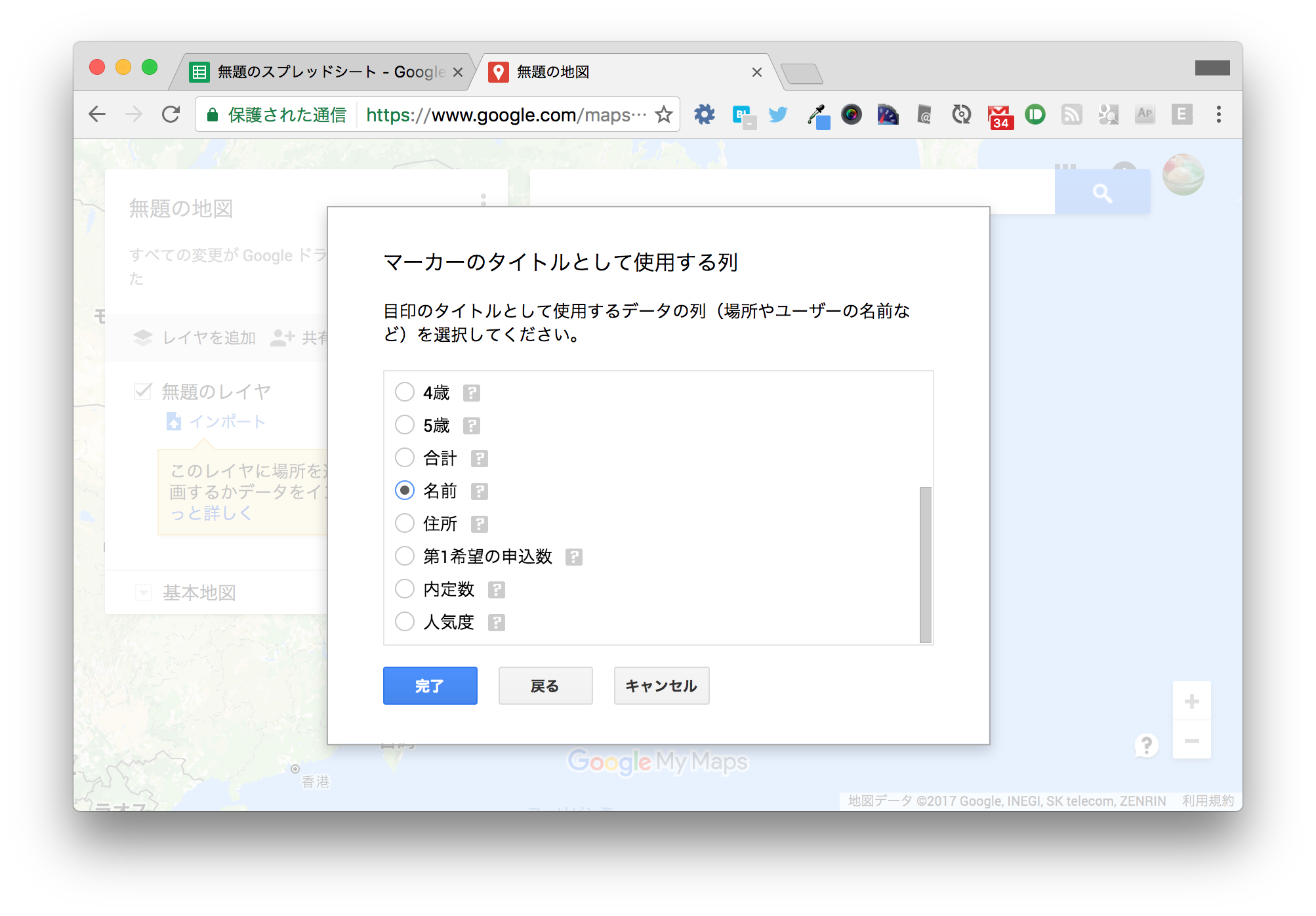Viewport: 1316px width, 916px height.
Task: Open the camera lens extension
Action: coord(852,115)
